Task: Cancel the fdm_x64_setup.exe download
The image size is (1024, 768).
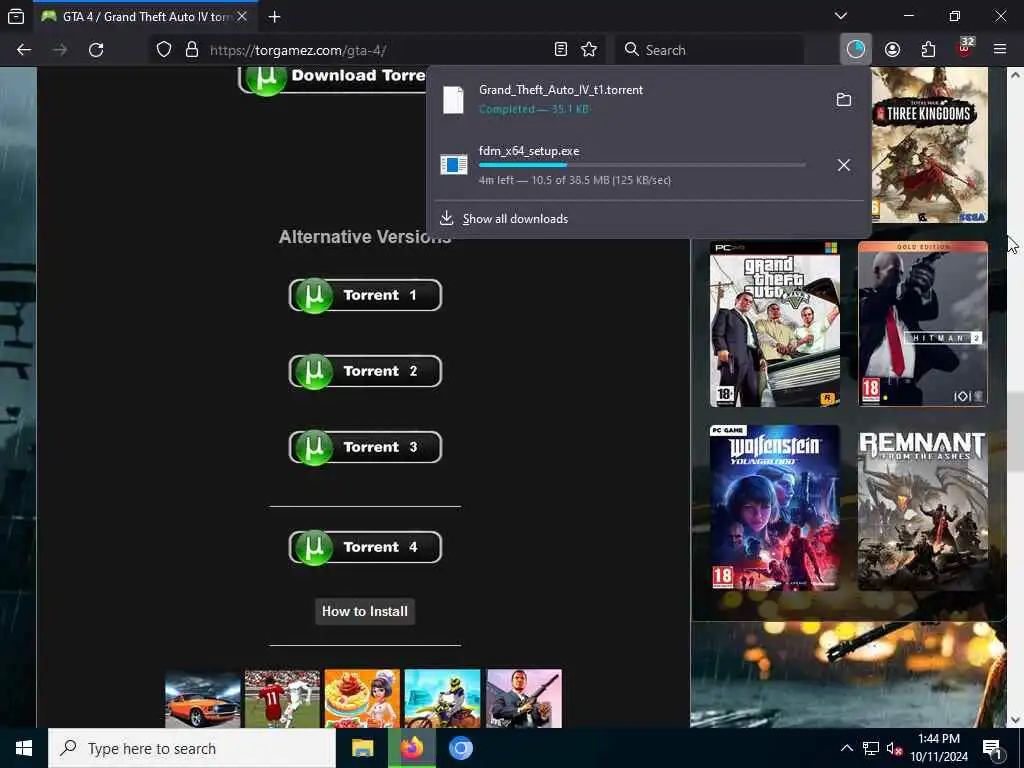Action: click(x=844, y=165)
